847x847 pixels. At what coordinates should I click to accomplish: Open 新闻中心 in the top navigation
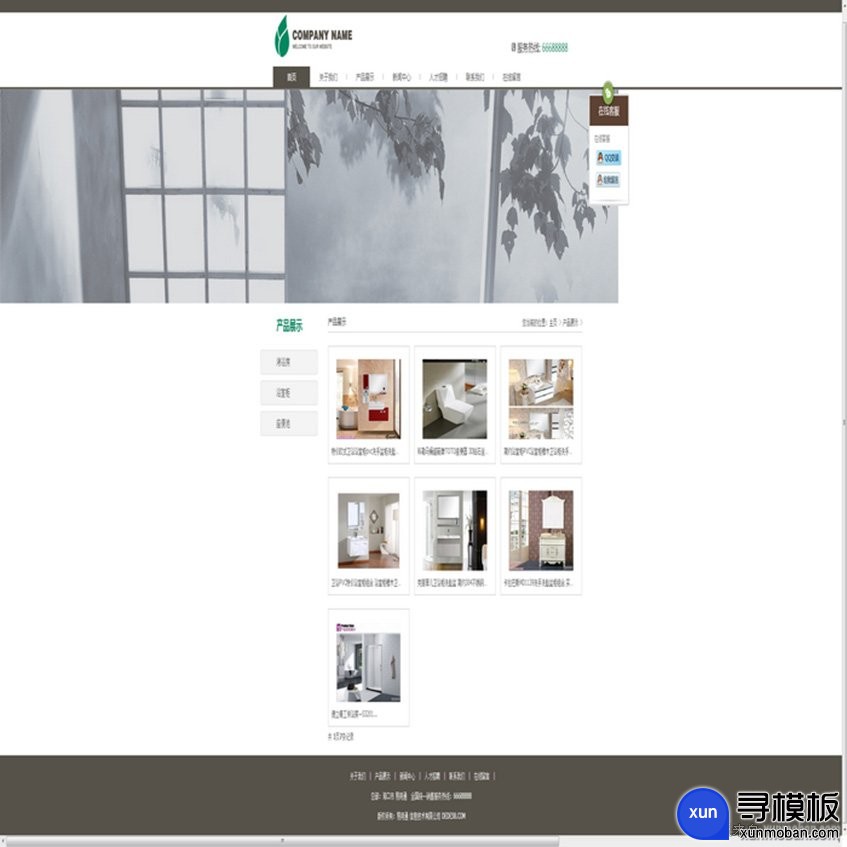click(401, 77)
